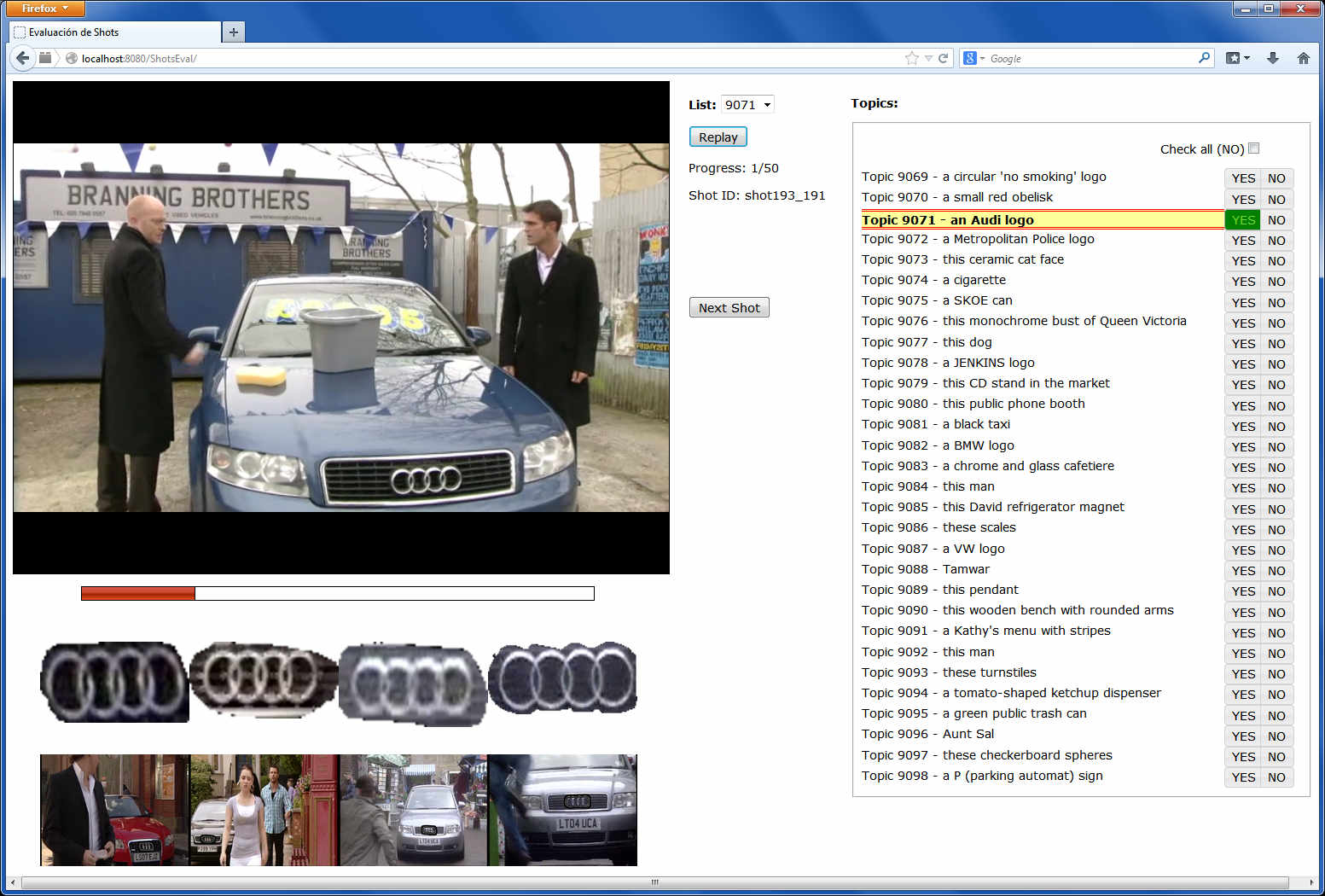Click the example image of silver Audi in market
This screenshot has width=1325, height=896.
click(x=414, y=810)
